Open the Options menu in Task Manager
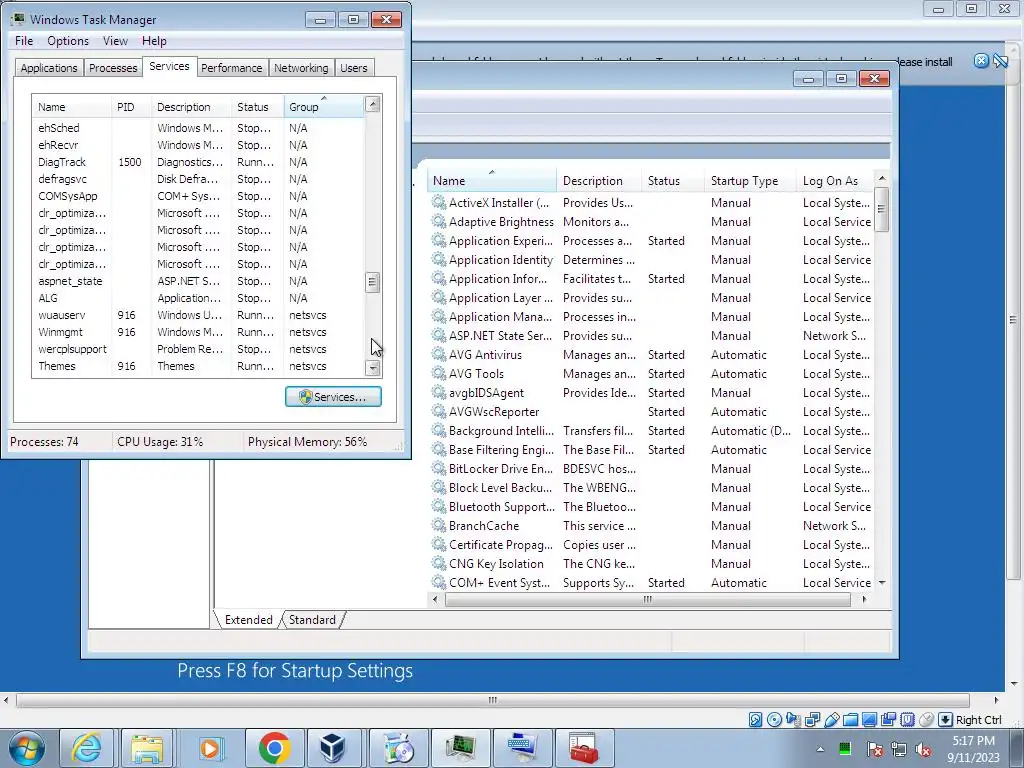 click(x=68, y=40)
